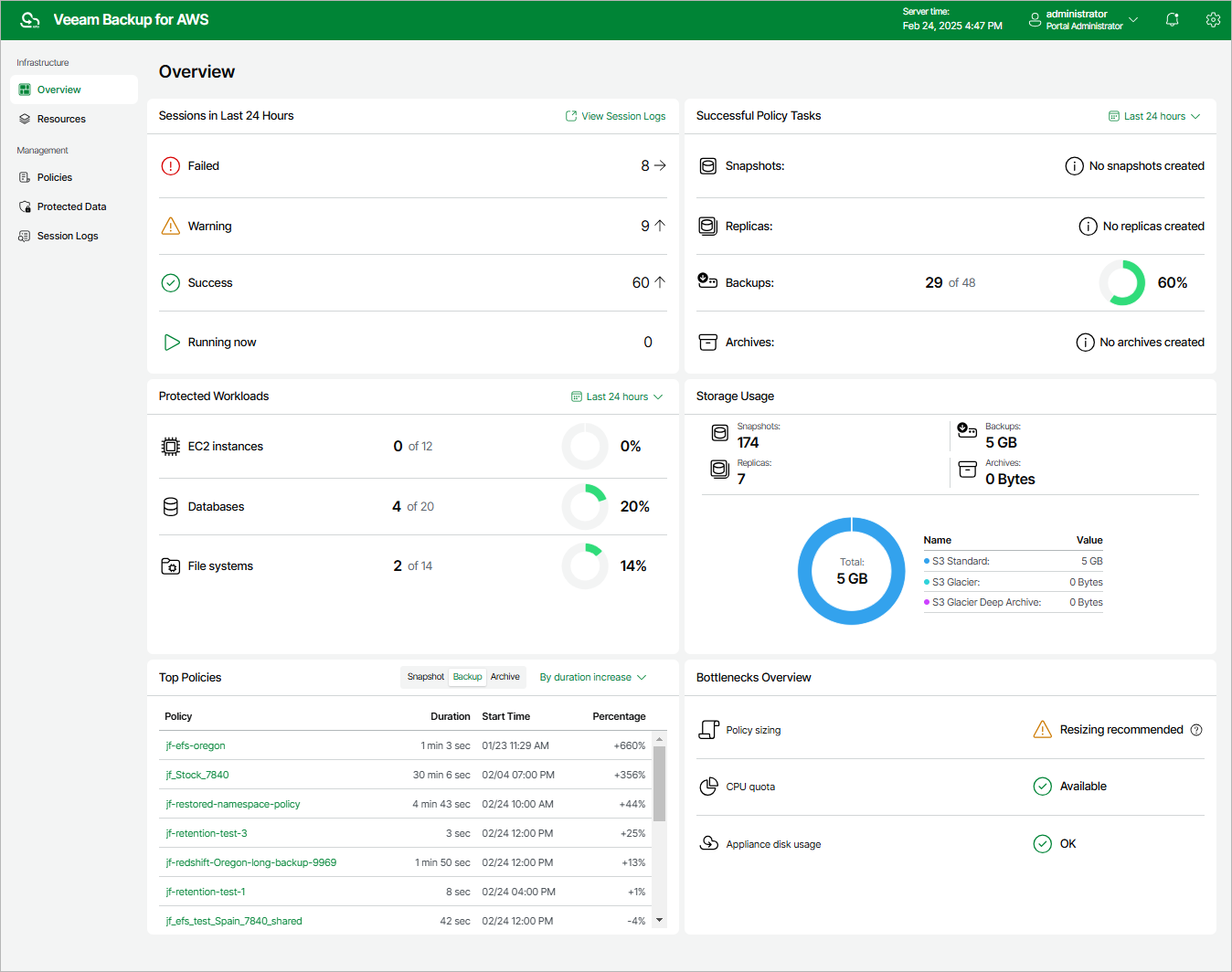The height and width of the screenshot is (972, 1232).
Task: Expand Last 24 hours in Successful Policy Tasks
Action: (x=1154, y=116)
